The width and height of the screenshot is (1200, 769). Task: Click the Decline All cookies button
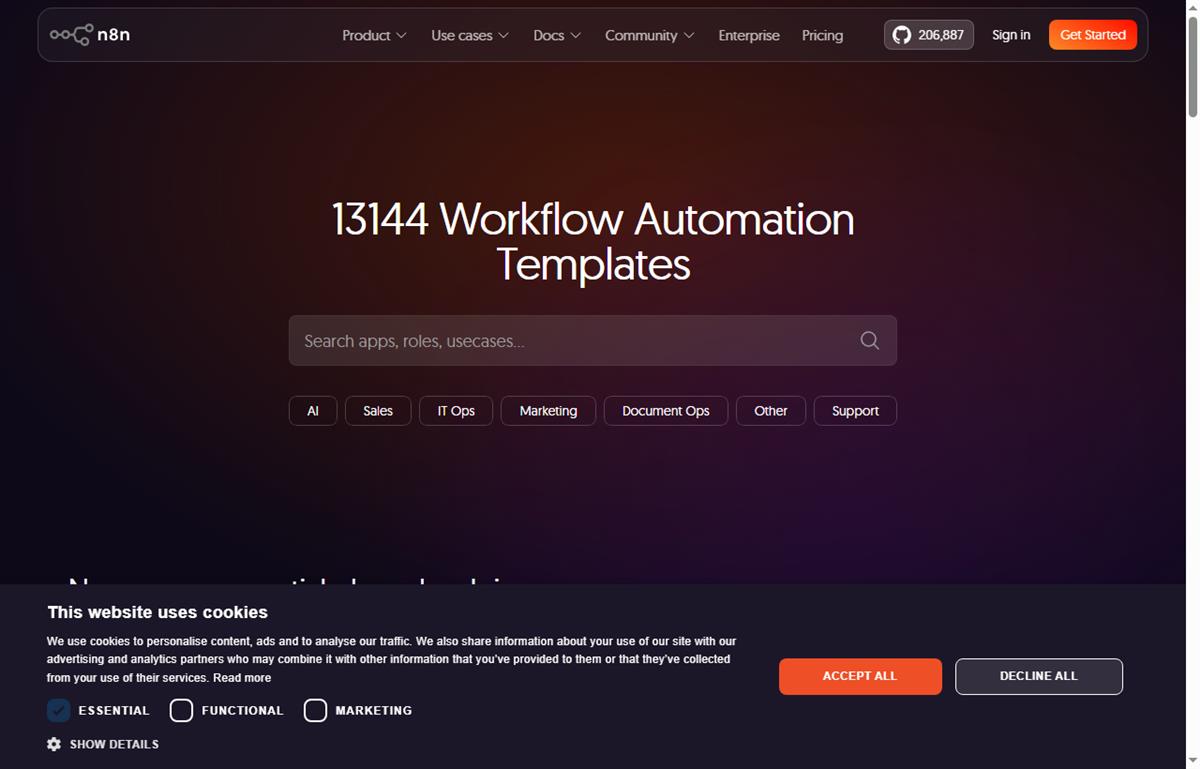[x=1039, y=676]
